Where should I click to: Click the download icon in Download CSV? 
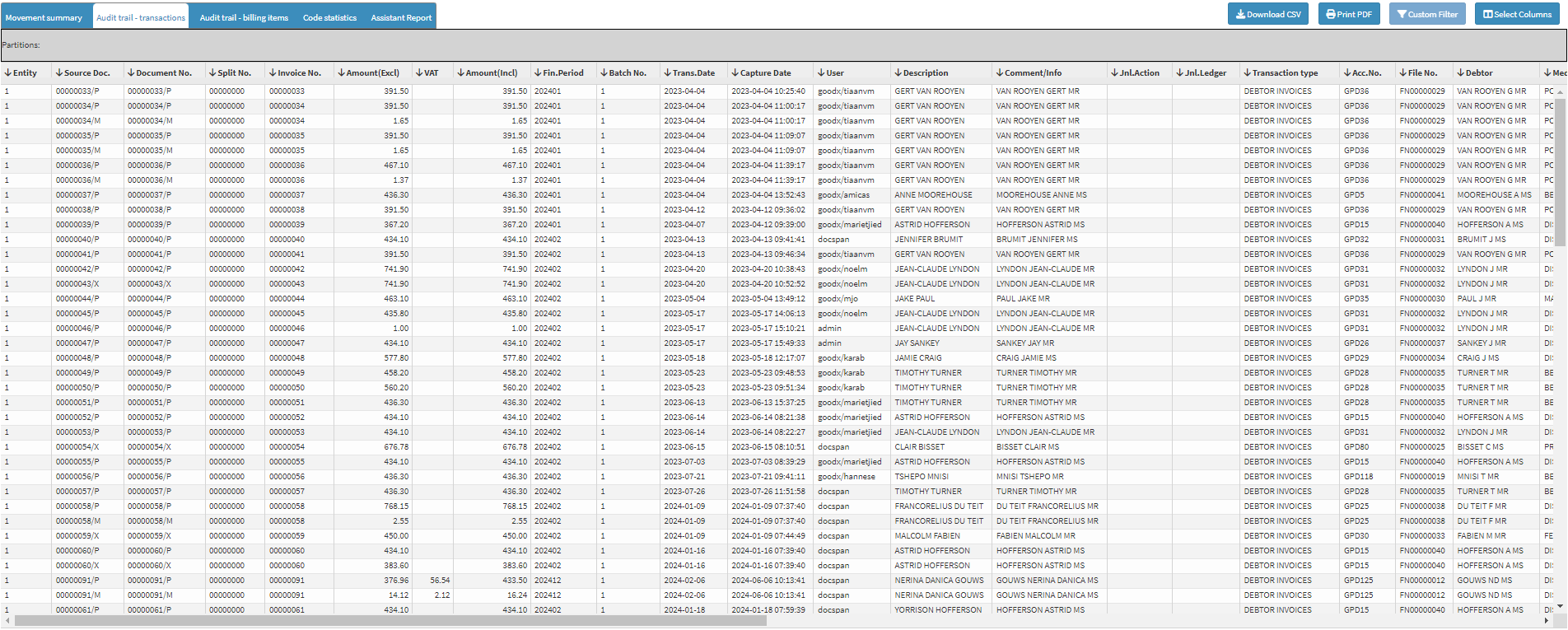1240,15
